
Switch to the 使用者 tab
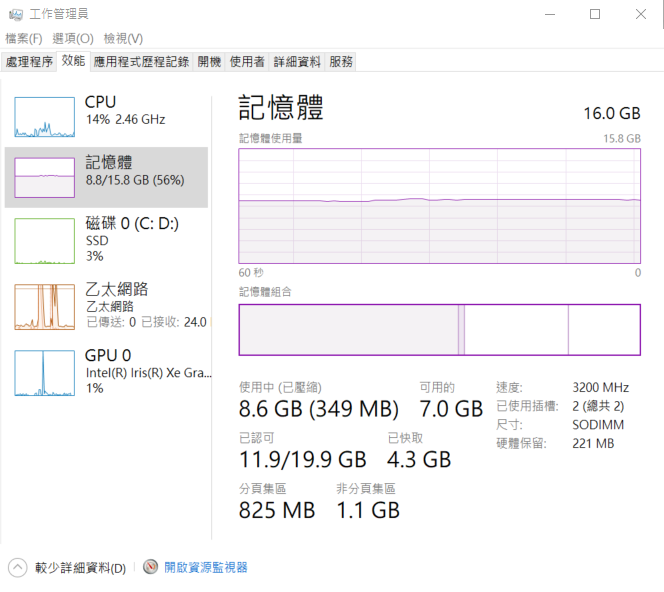pos(247,62)
